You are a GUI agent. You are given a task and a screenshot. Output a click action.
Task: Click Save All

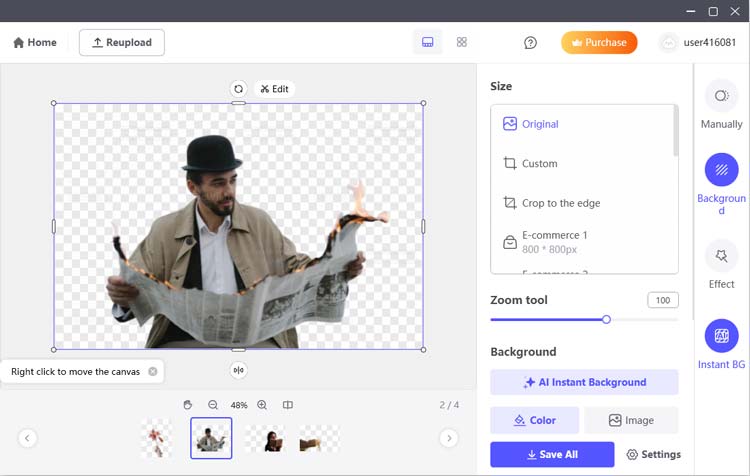(552, 454)
